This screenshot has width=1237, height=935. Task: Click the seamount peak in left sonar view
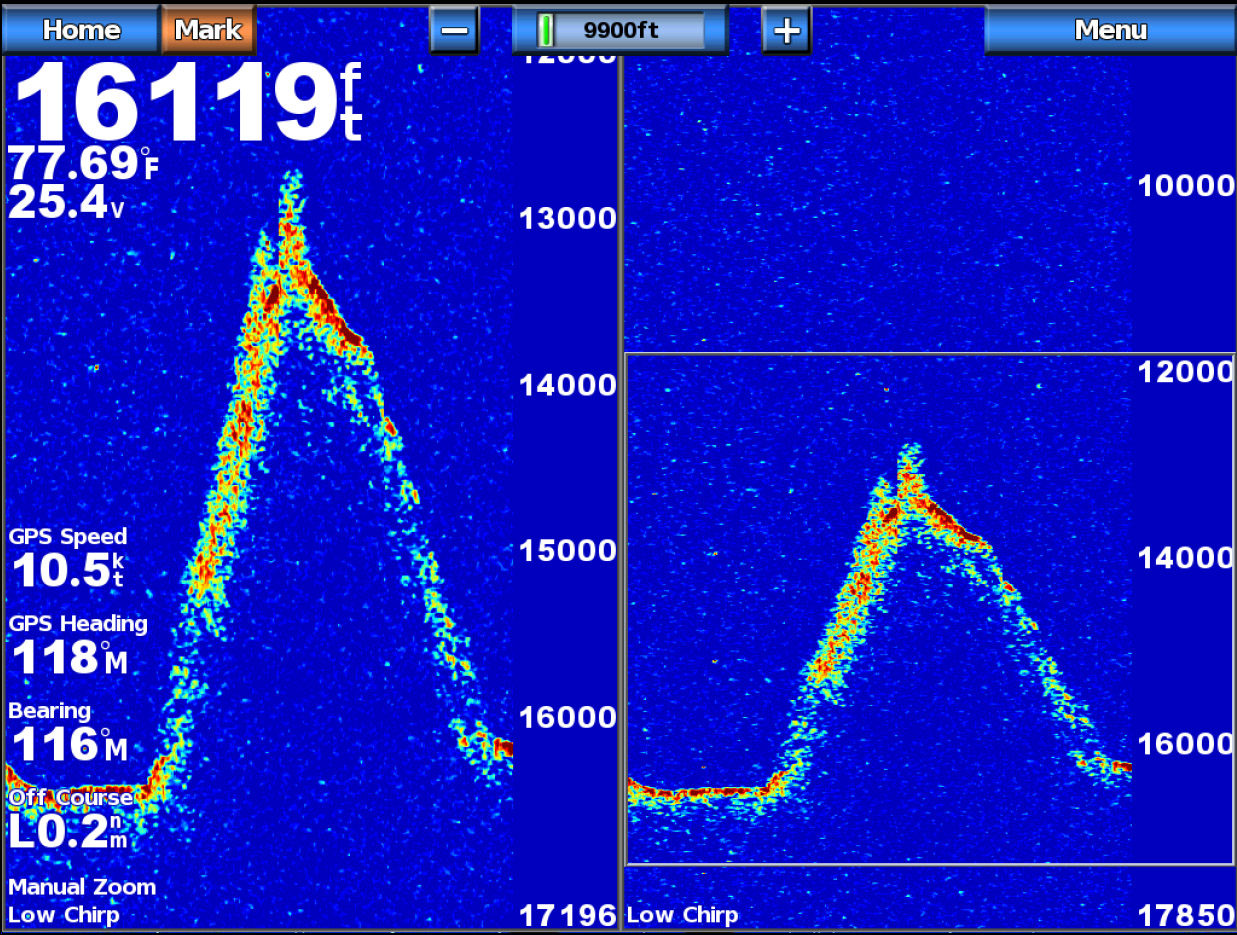point(291,185)
